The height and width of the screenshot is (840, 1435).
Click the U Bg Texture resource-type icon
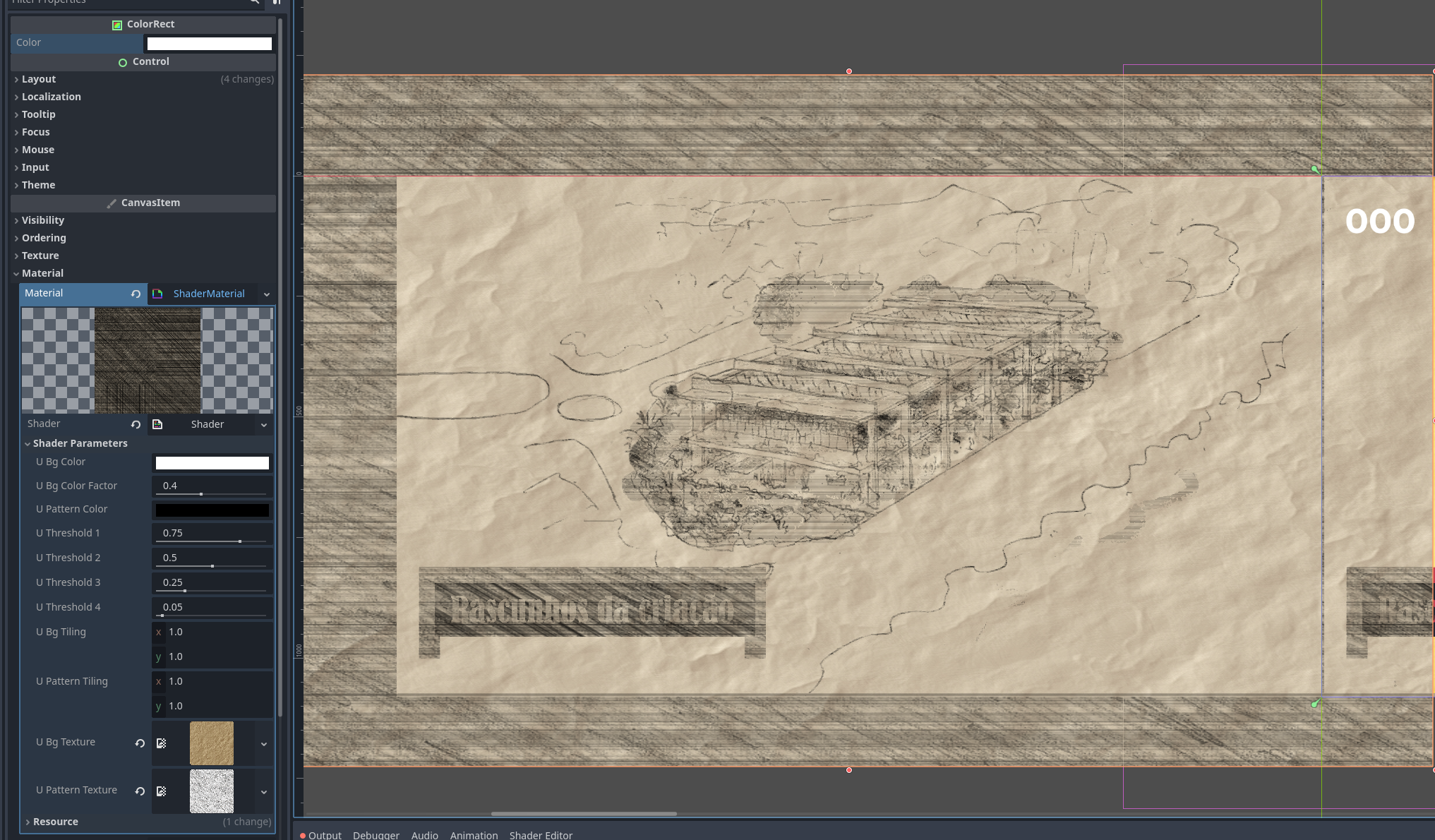pos(162,743)
